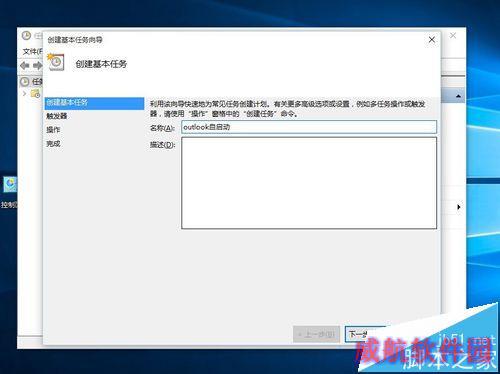The height and width of the screenshot is (374, 500).
Task: Select the 完成 wizard step
Action: point(53,144)
